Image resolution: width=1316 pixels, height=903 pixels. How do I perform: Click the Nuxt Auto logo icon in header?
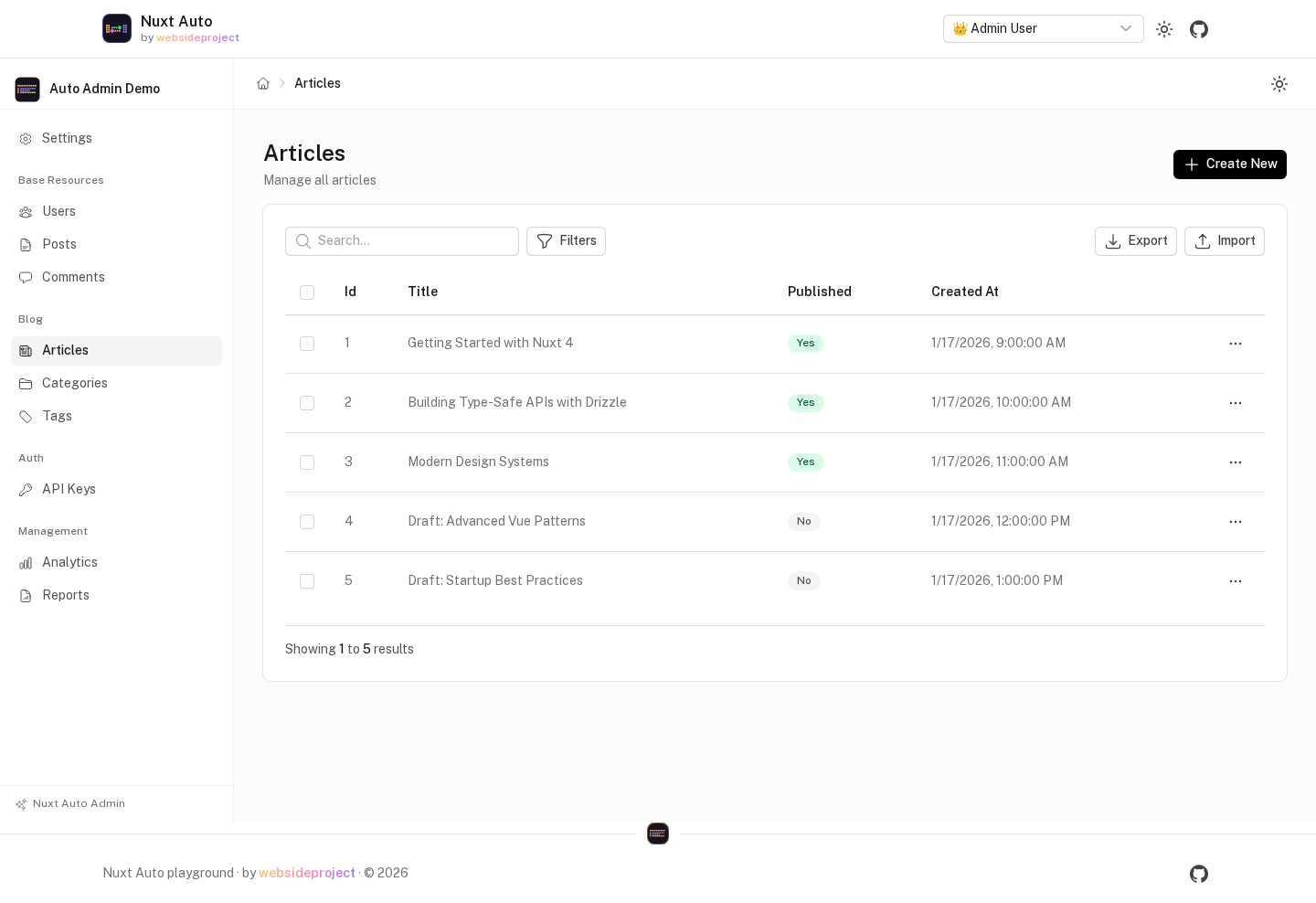coord(117,28)
